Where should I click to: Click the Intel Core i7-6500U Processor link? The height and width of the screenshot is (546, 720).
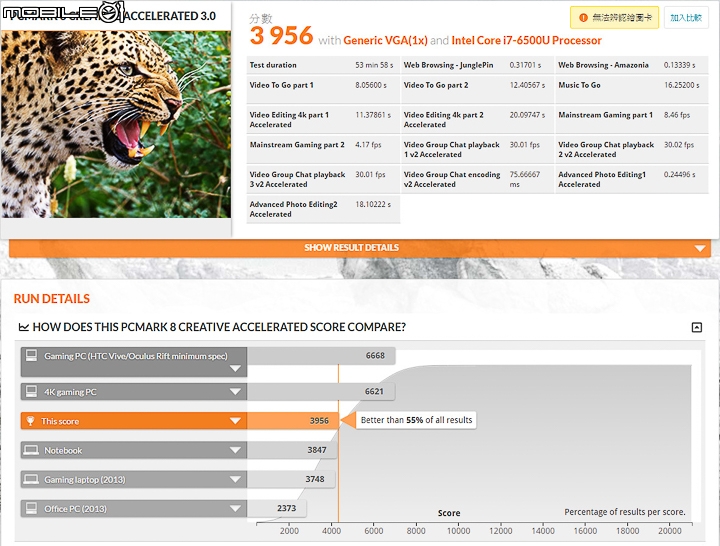point(526,40)
